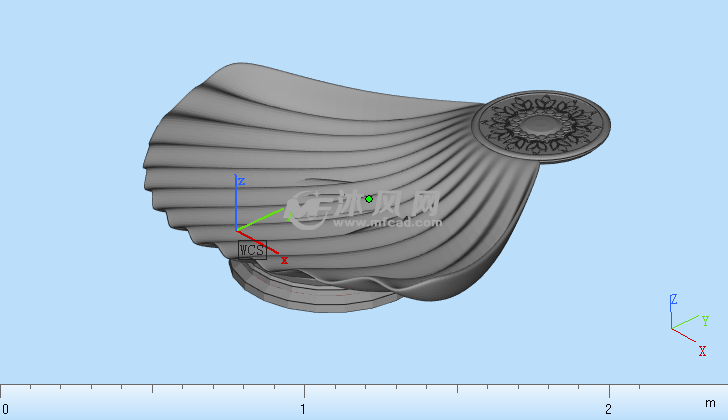Click the WCS label box
The height and width of the screenshot is (420, 728).
251,250
